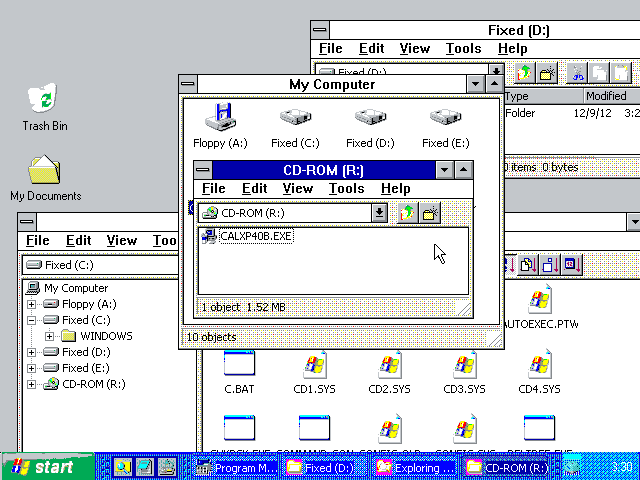Select the CD3.SYS file
This screenshot has height=480, width=640.
coord(464,370)
